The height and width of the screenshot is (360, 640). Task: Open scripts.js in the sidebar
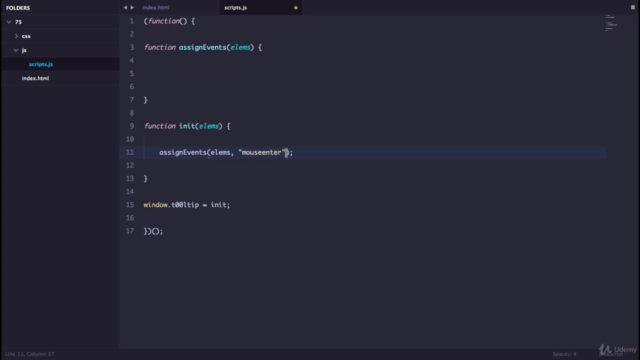point(41,64)
